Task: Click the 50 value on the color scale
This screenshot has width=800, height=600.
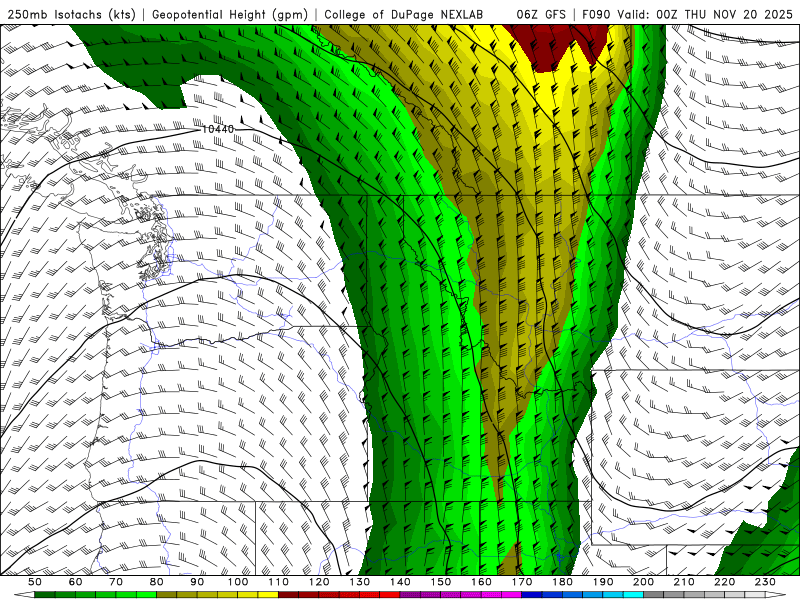Action: [x=35, y=582]
